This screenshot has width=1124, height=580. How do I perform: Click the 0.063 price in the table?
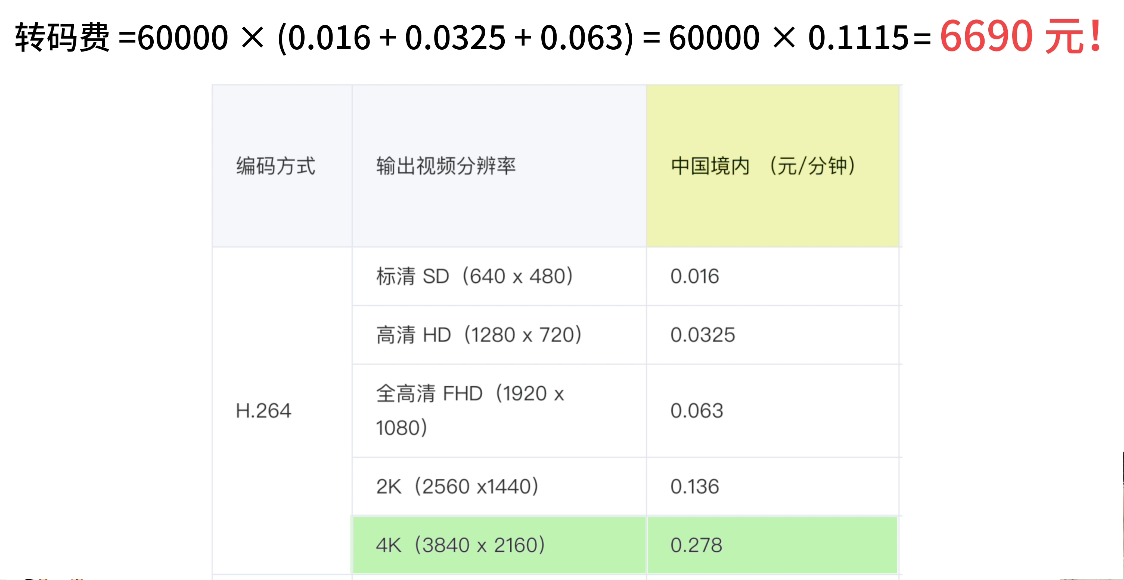click(x=697, y=411)
